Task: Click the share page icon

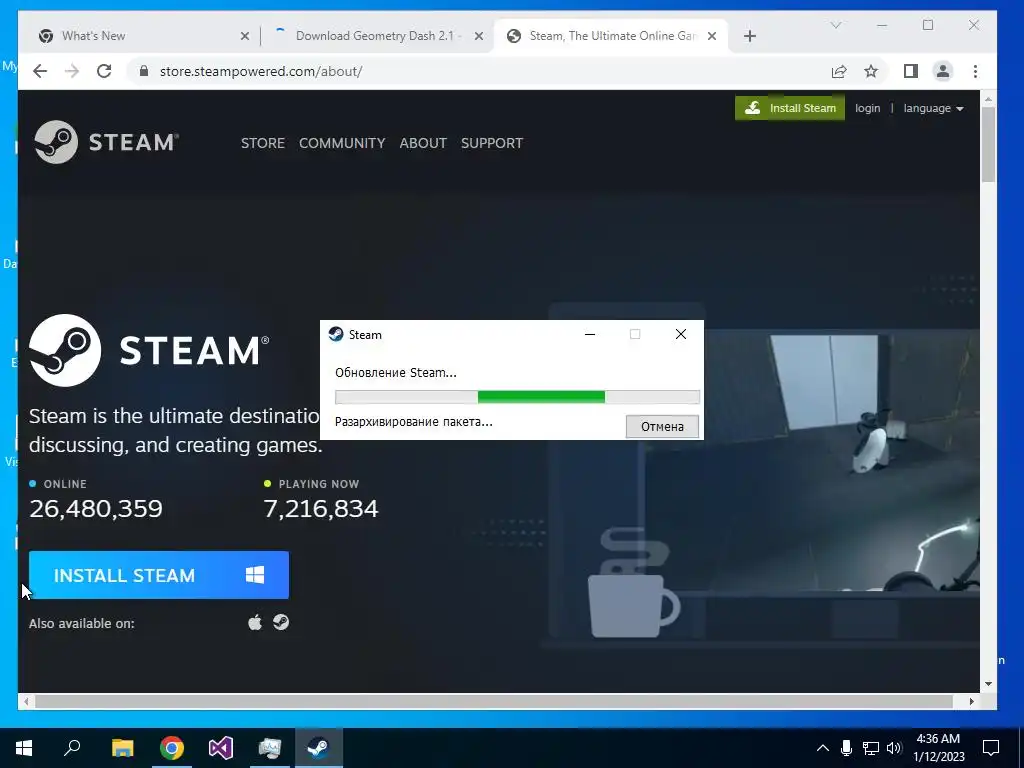Action: pyautogui.click(x=839, y=71)
